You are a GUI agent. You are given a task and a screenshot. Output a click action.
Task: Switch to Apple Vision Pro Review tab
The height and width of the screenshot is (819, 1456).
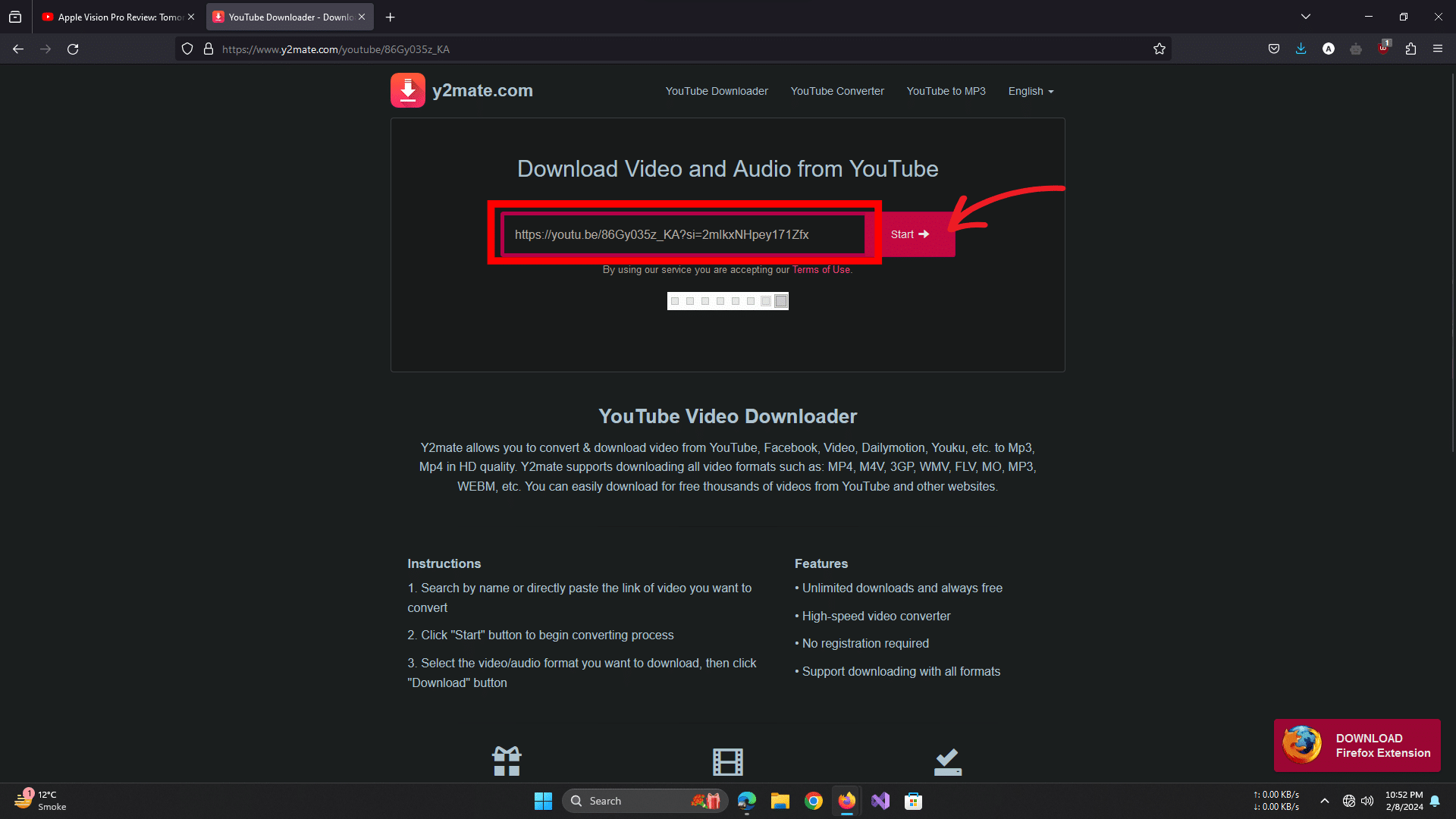point(114,17)
